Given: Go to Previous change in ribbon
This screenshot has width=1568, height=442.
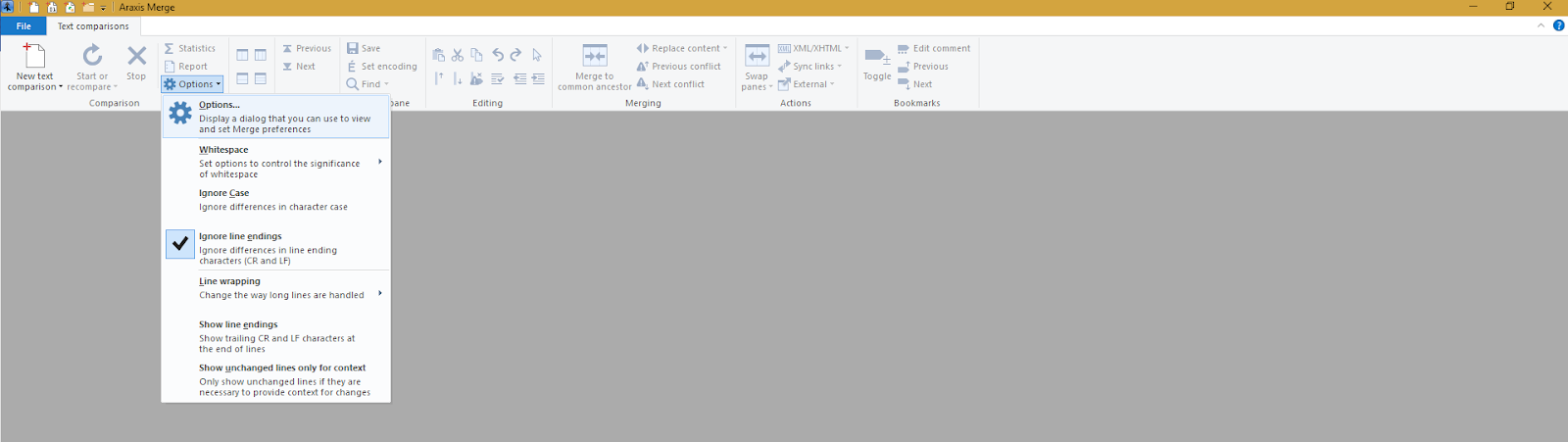Looking at the screenshot, I should coord(307,48).
